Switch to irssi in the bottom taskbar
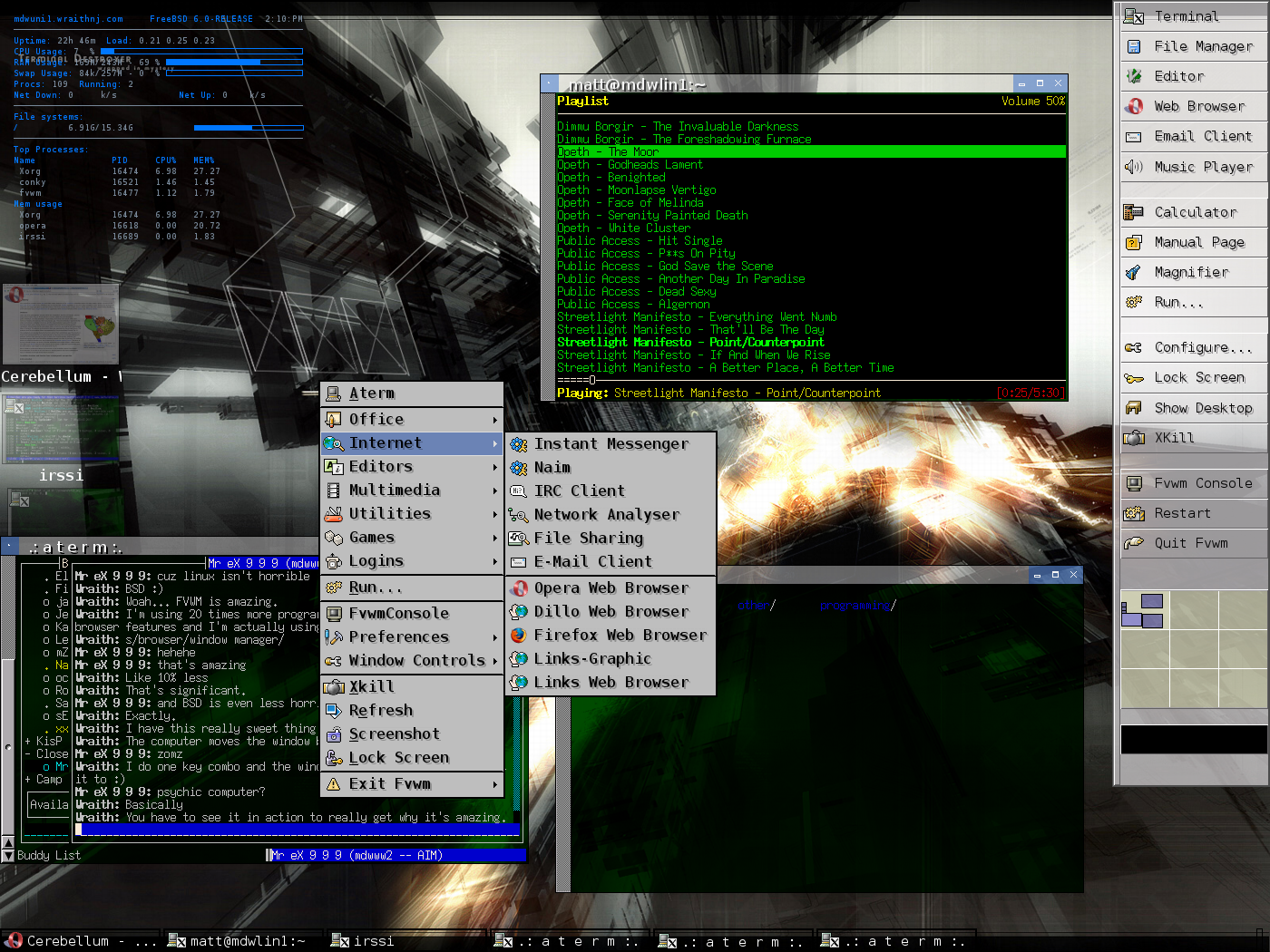The image size is (1270, 952). tap(373, 941)
